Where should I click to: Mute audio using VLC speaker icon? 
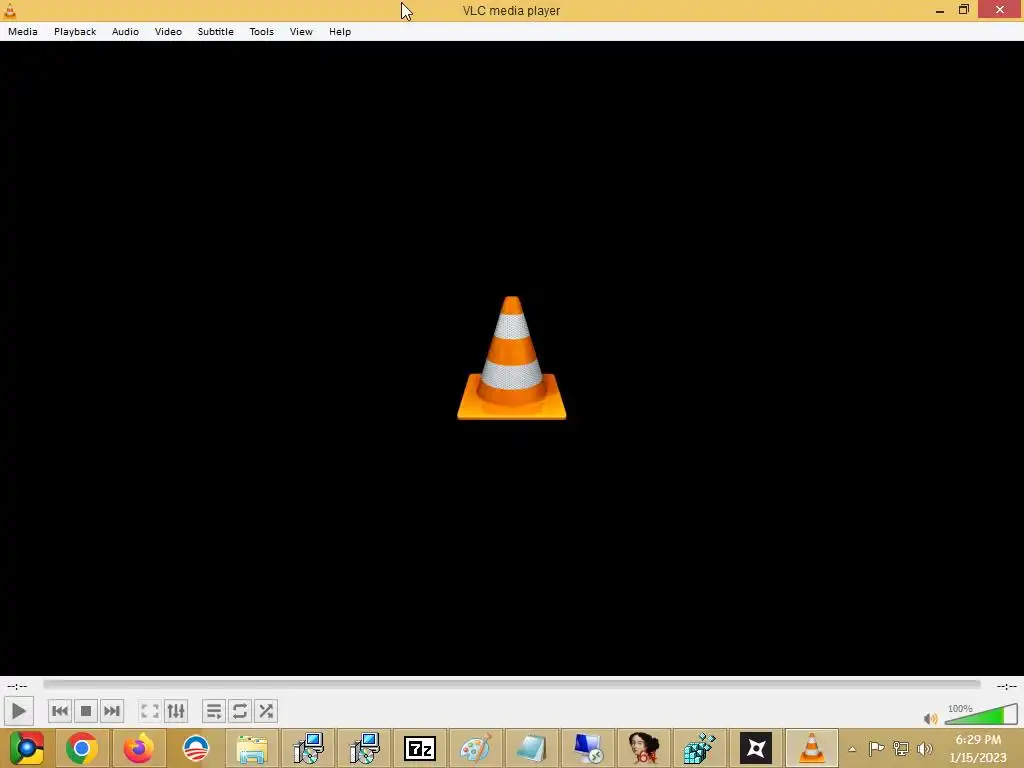[x=931, y=718]
